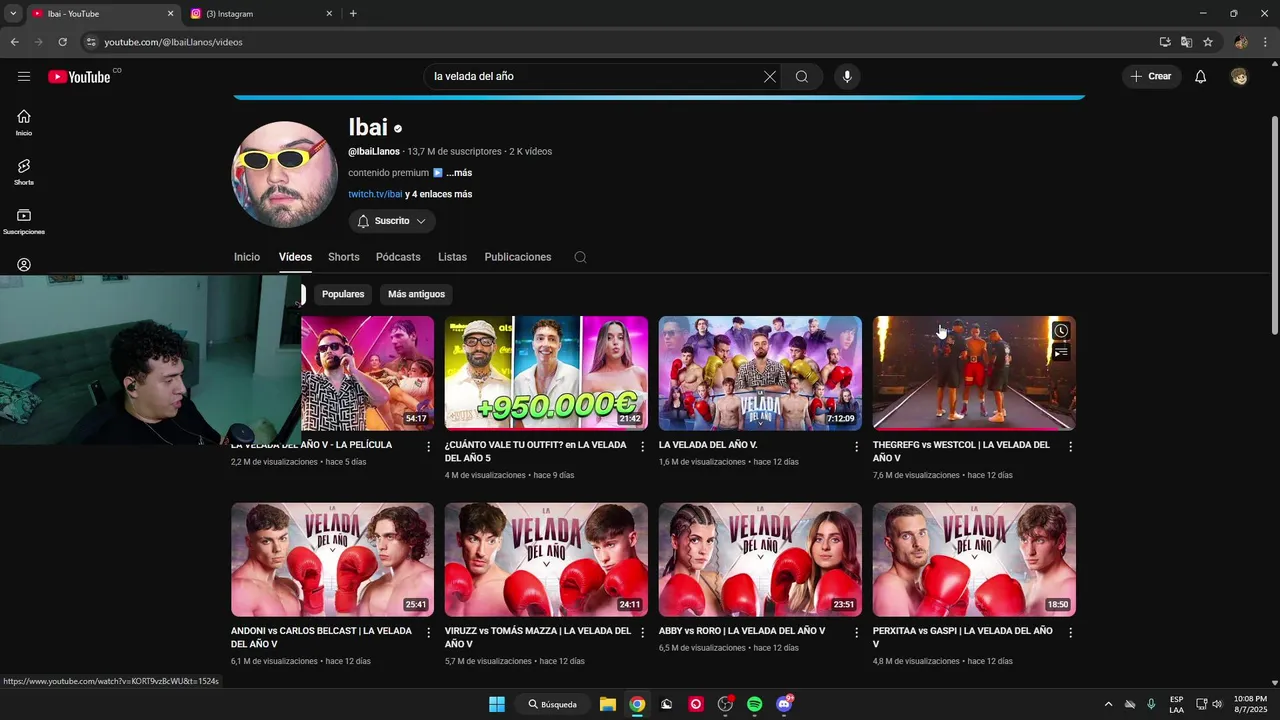The image size is (1280, 720).
Task: Open the twitch.tv/ibai link
Action: [x=375, y=194]
